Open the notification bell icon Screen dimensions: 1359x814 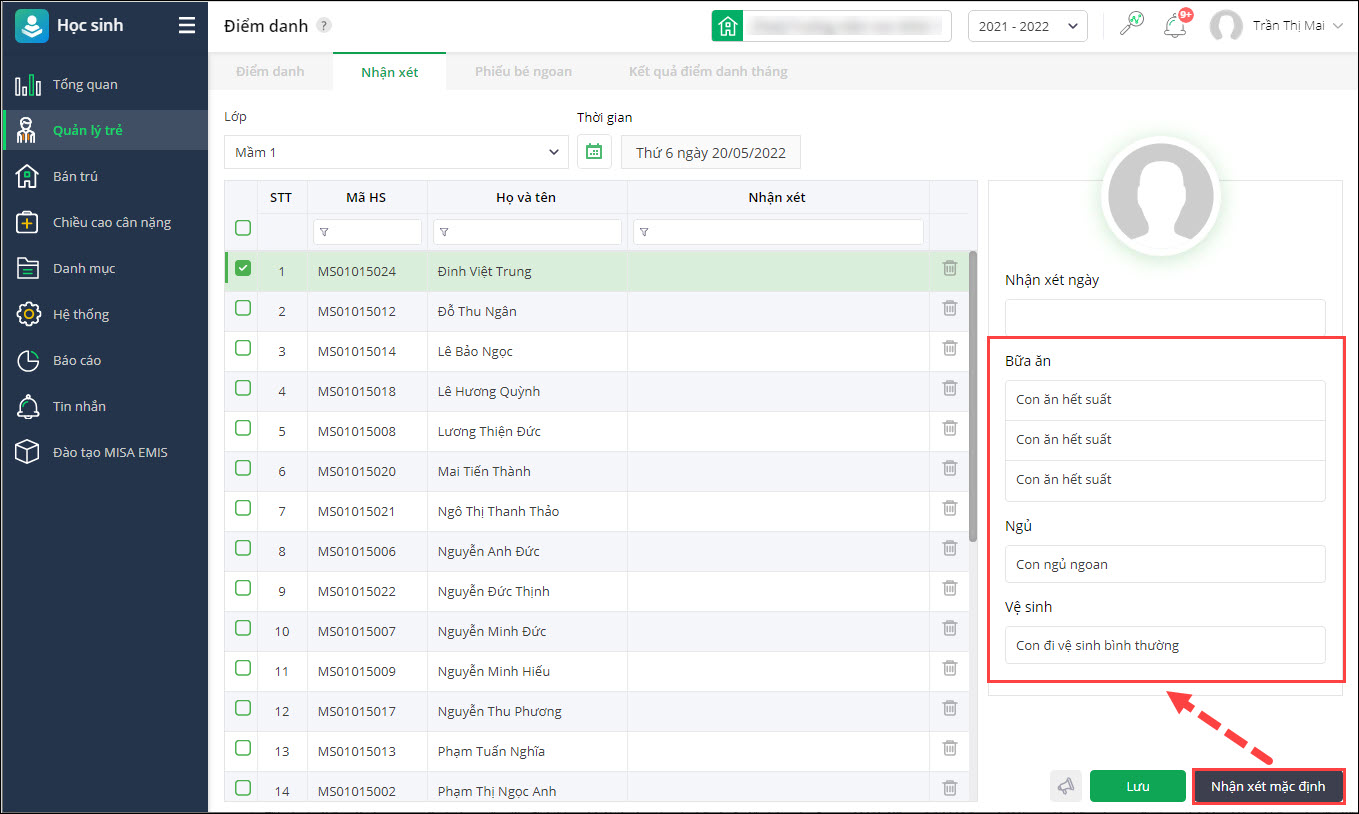[x=1175, y=26]
